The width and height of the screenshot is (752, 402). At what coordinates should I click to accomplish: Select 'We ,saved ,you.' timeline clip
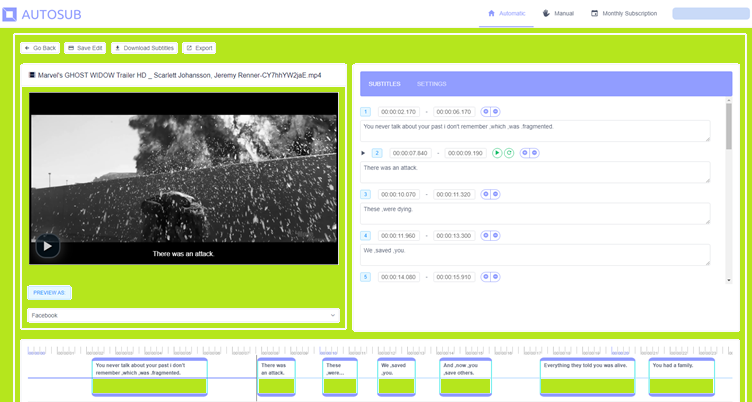click(x=396, y=377)
